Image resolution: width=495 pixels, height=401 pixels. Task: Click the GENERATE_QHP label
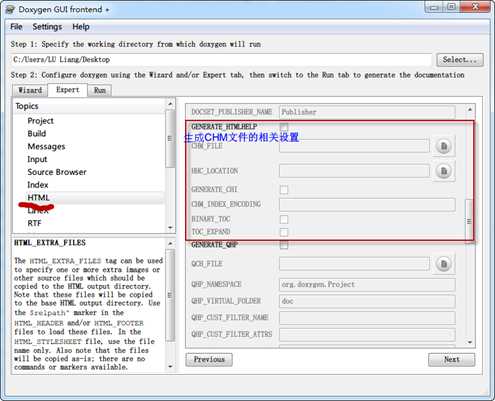pos(214,245)
